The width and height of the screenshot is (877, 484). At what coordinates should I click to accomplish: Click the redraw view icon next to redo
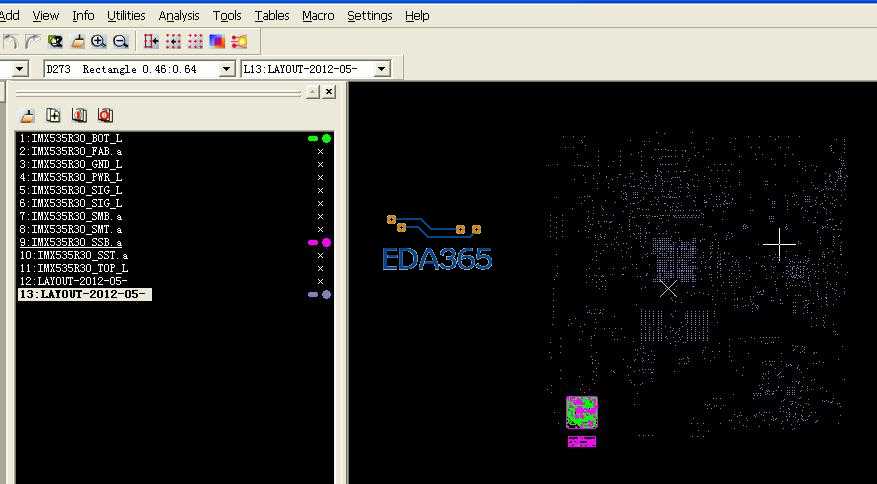click(55, 41)
